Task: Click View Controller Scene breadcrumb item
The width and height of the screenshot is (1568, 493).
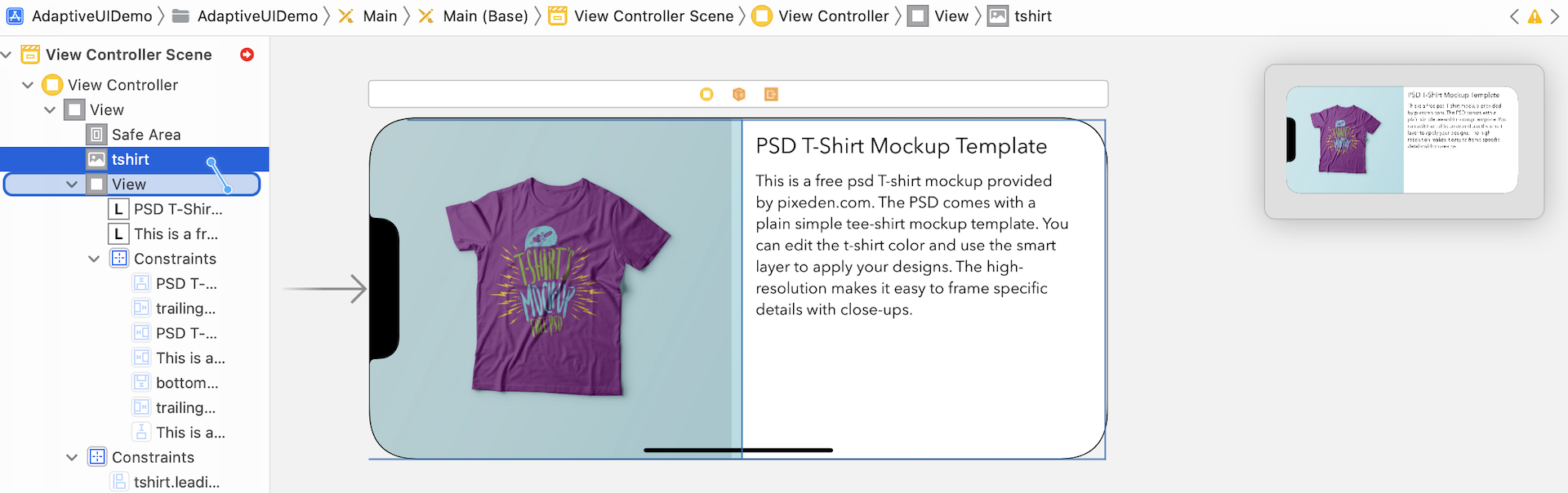Action: pos(653,16)
